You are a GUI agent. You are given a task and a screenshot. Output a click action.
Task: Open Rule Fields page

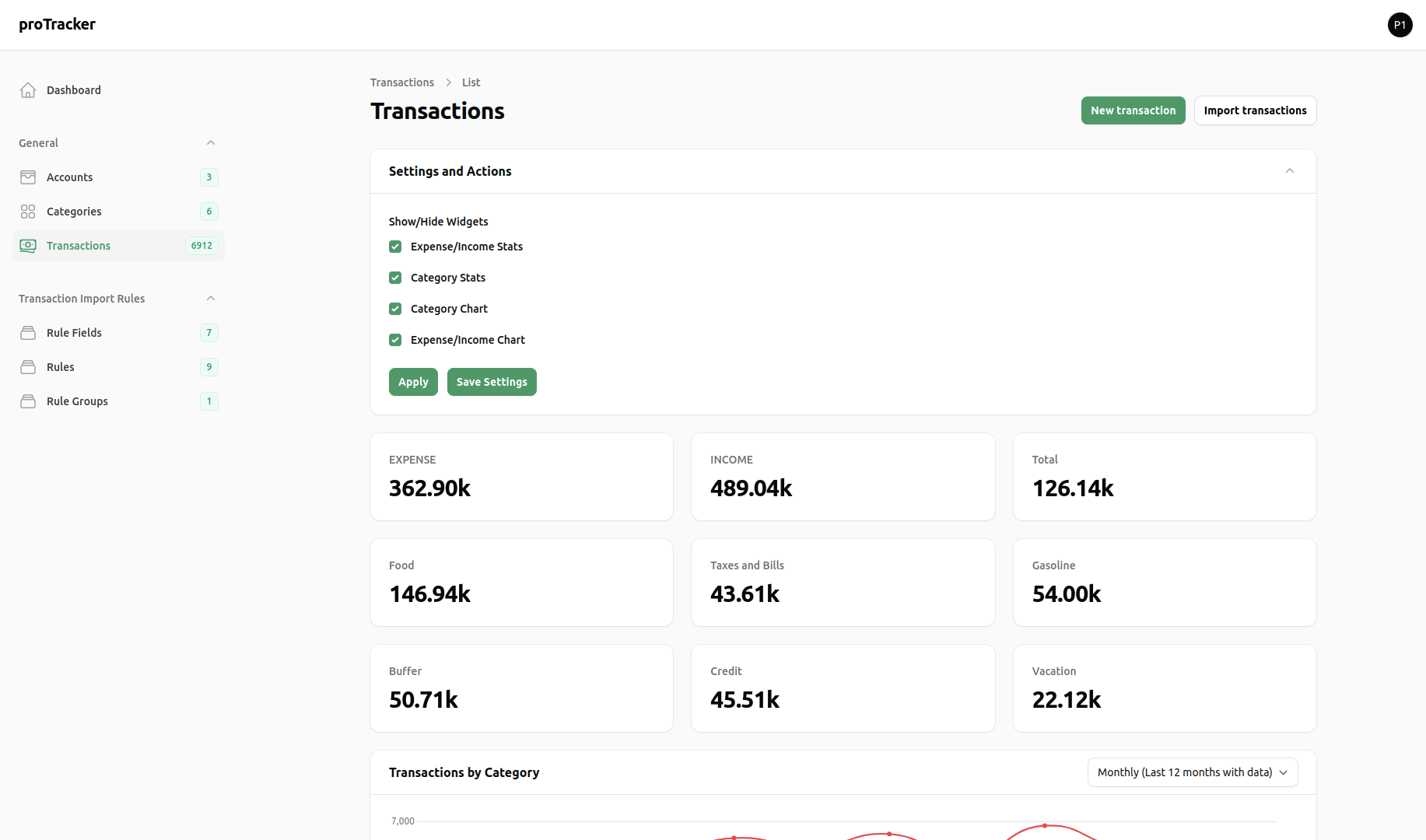pos(118,333)
